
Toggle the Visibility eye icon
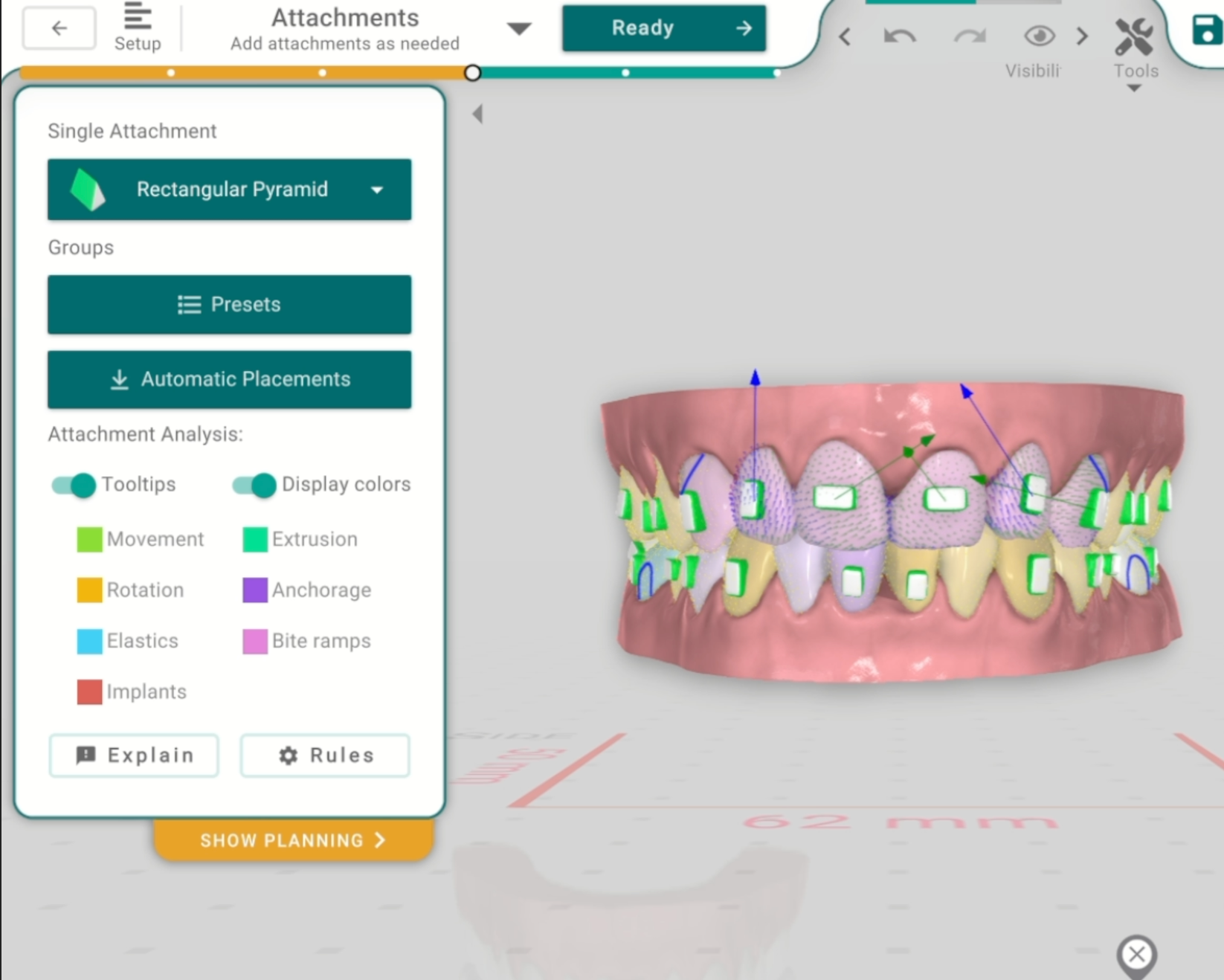pyautogui.click(x=1039, y=36)
